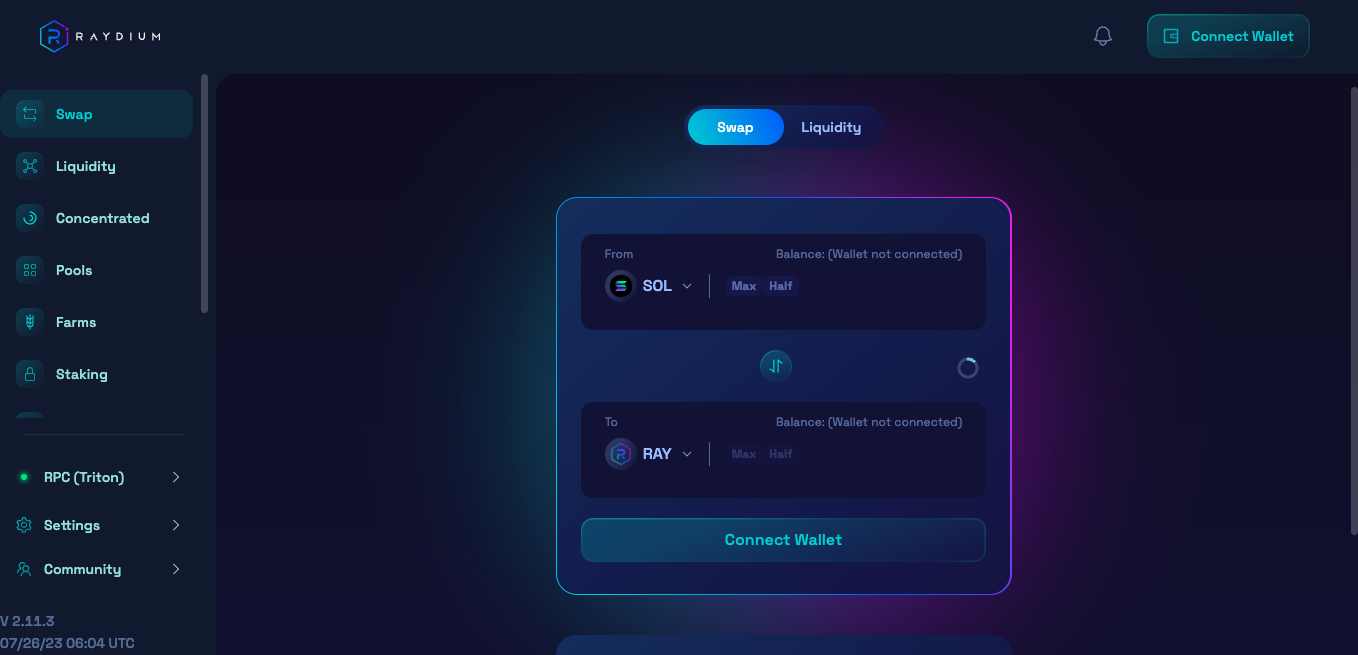Click the swap direction arrows icon
1358x655 pixels.
[x=776, y=366]
